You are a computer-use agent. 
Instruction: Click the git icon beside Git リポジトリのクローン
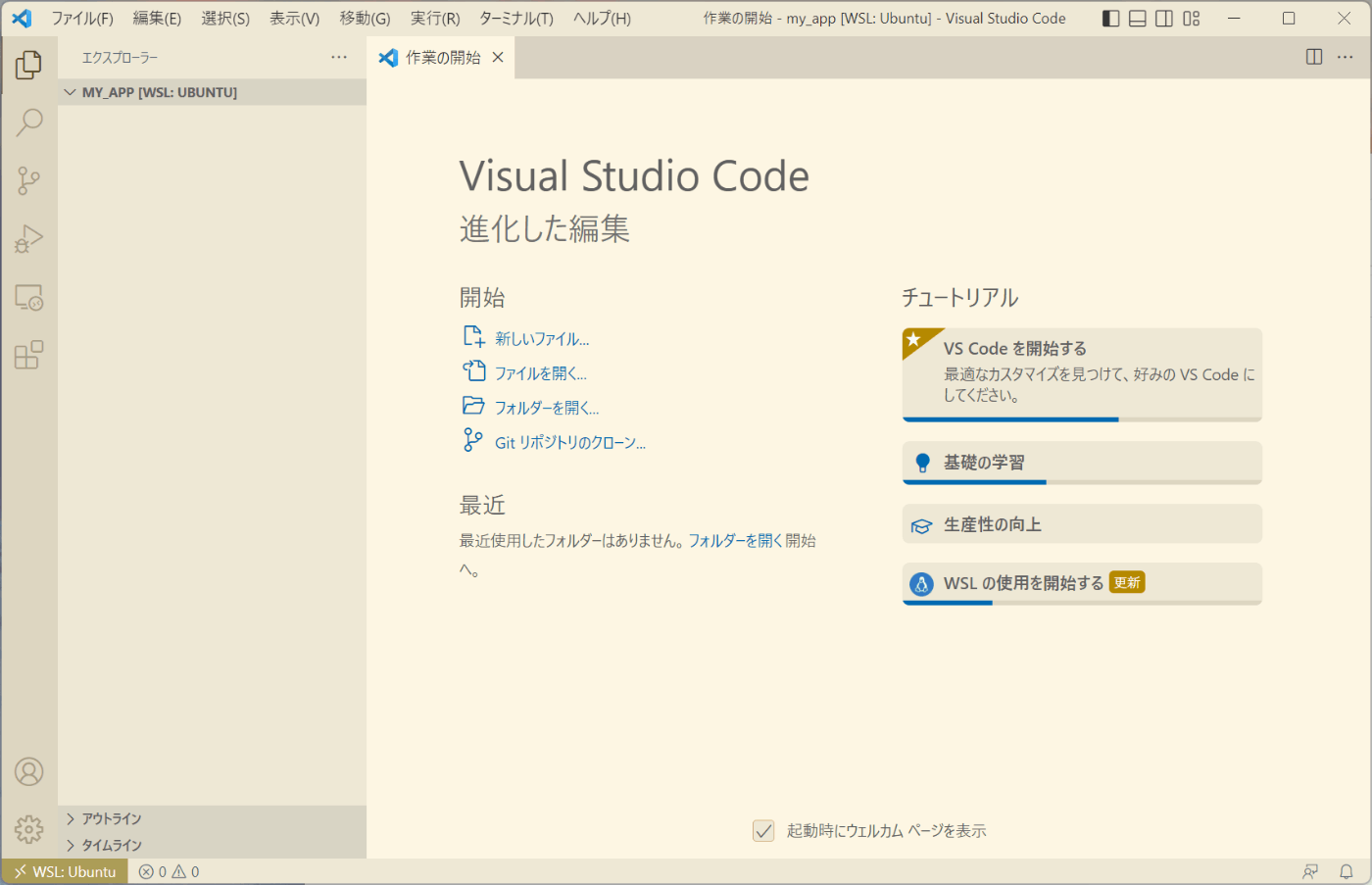tap(473, 440)
